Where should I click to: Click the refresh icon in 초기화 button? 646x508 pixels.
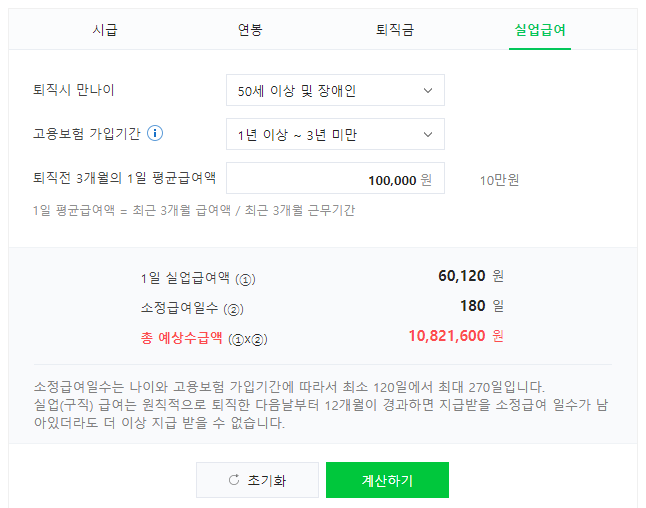[x=234, y=480]
